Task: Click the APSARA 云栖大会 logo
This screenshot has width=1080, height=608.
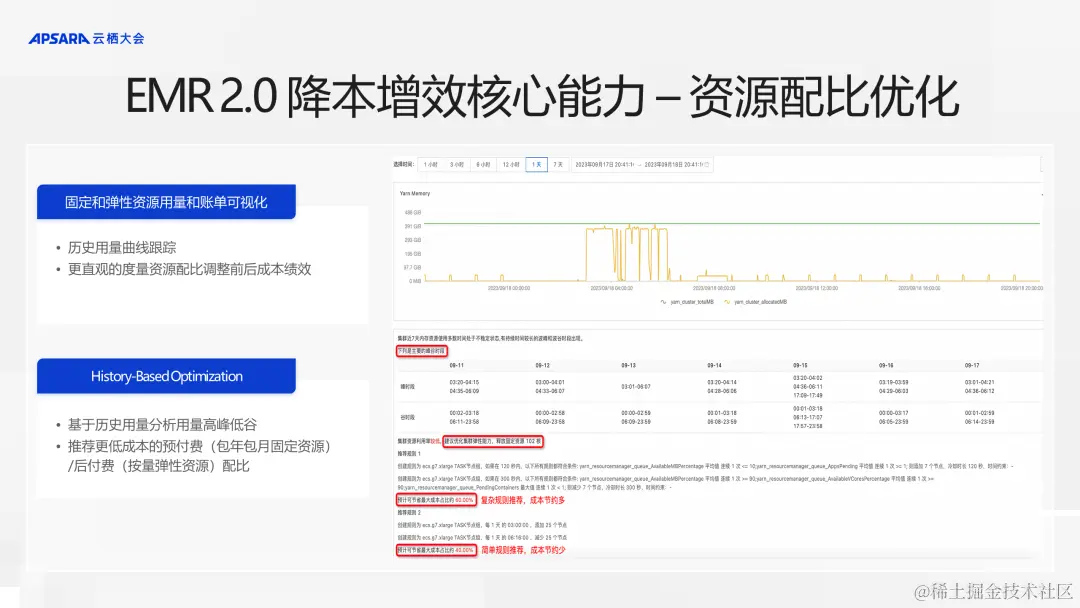Action: [86, 36]
